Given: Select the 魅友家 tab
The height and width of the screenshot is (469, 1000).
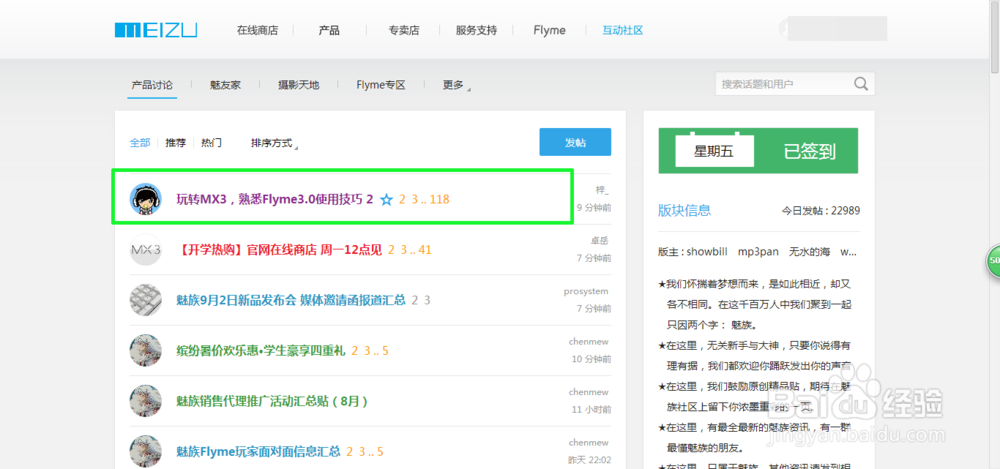Looking at the screenshot, I should click(225, 85).
